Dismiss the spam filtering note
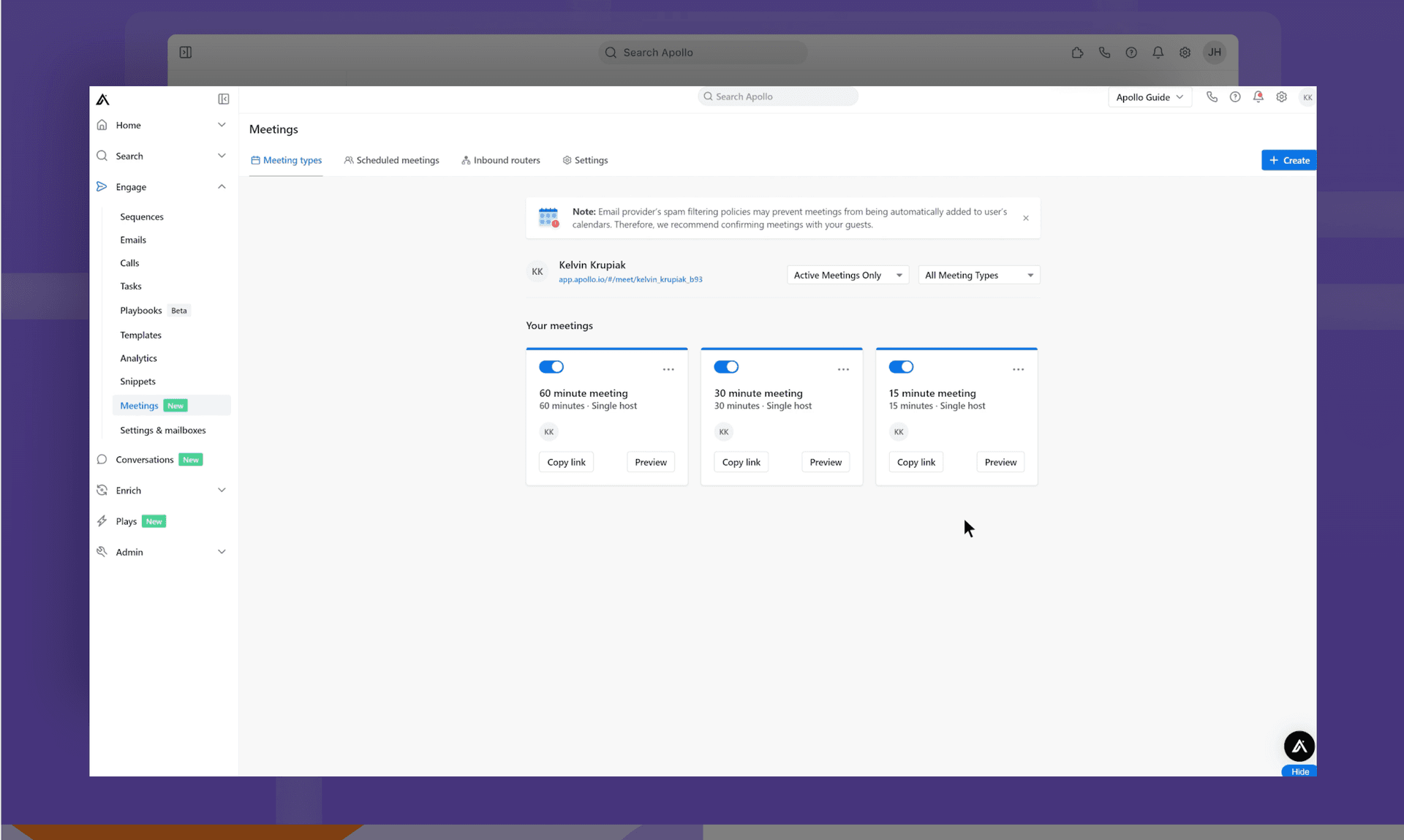Screen dimensions: 1404x840 (1026, 218)
